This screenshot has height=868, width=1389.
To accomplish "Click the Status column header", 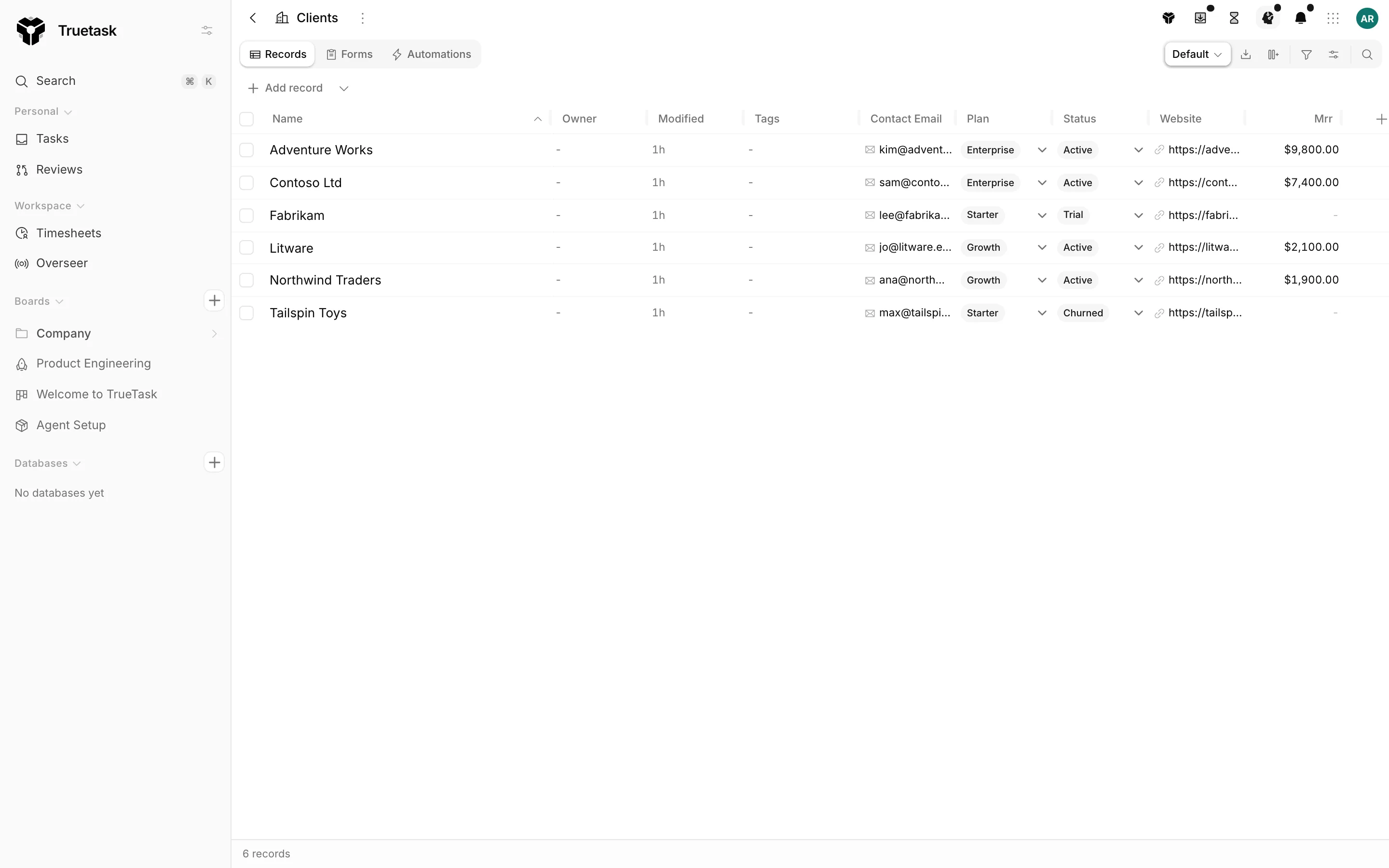I will tap(1080, 119).
